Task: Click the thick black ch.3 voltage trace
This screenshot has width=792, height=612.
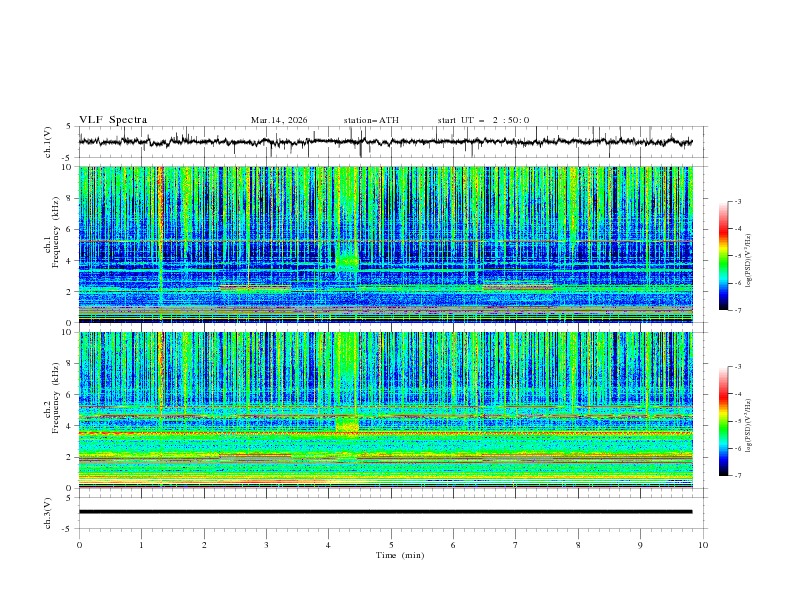Action: point(385,512)
